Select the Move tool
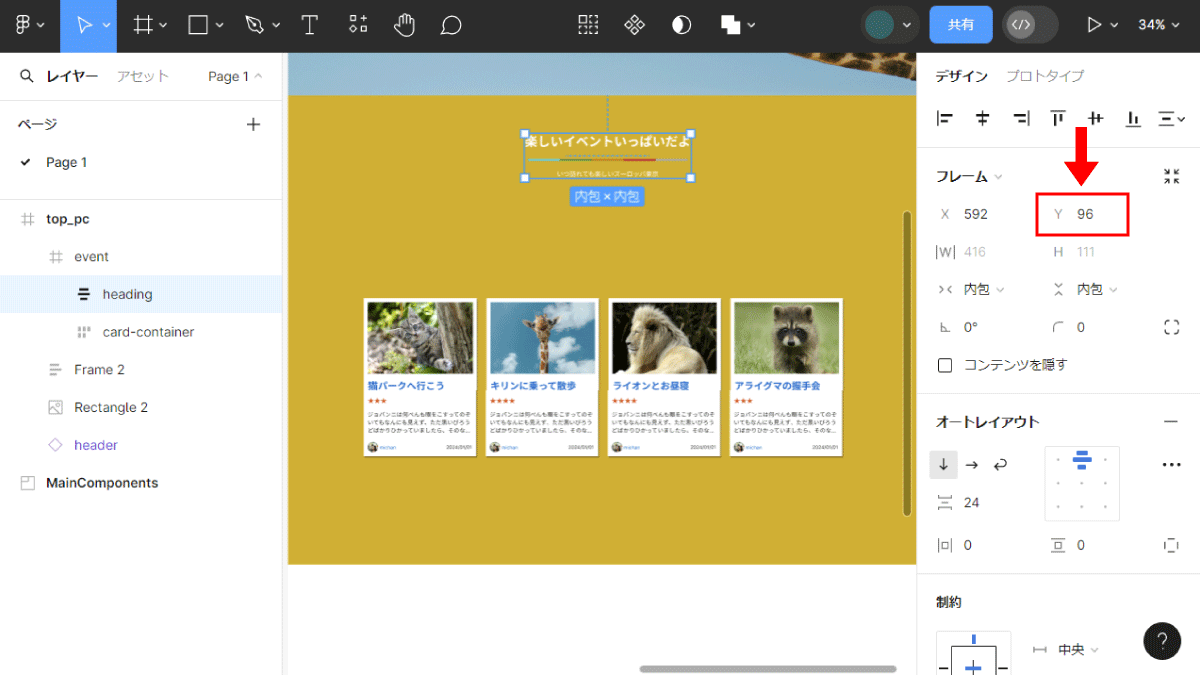Screen dimensions: 1200x675 click(83, 25)
